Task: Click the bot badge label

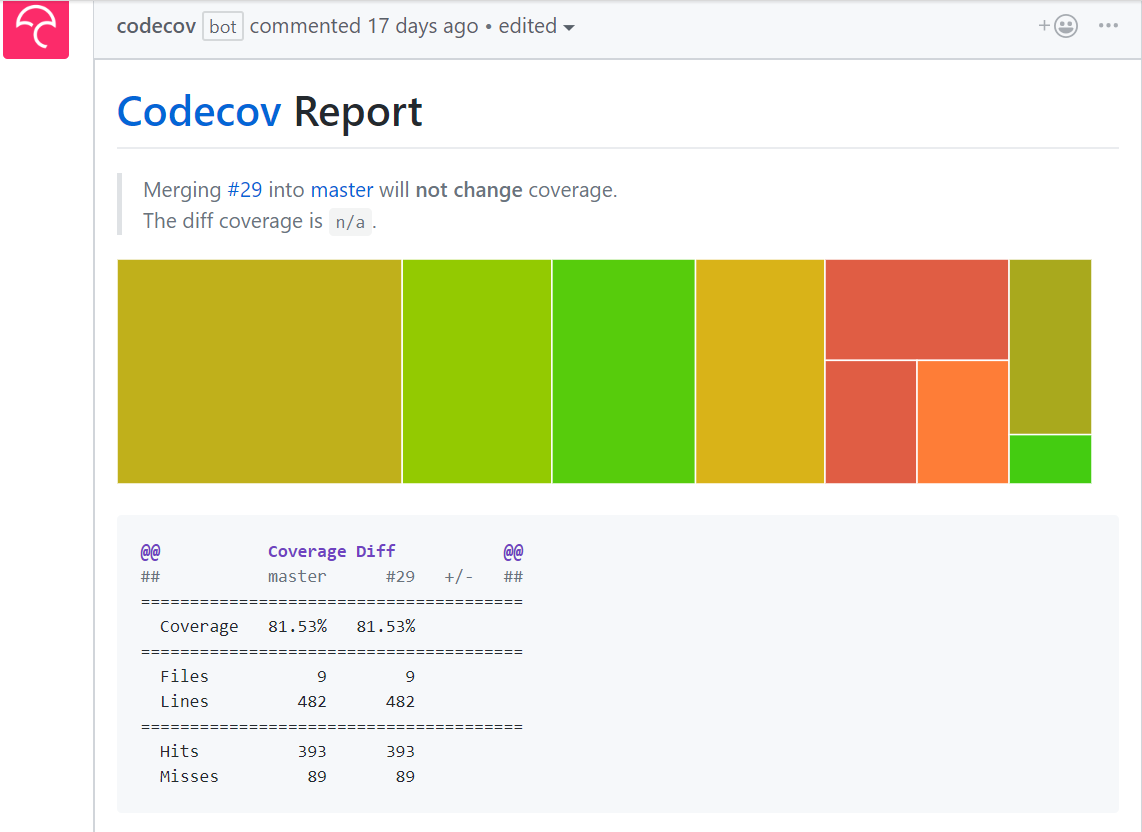Action: click(222, 26)
